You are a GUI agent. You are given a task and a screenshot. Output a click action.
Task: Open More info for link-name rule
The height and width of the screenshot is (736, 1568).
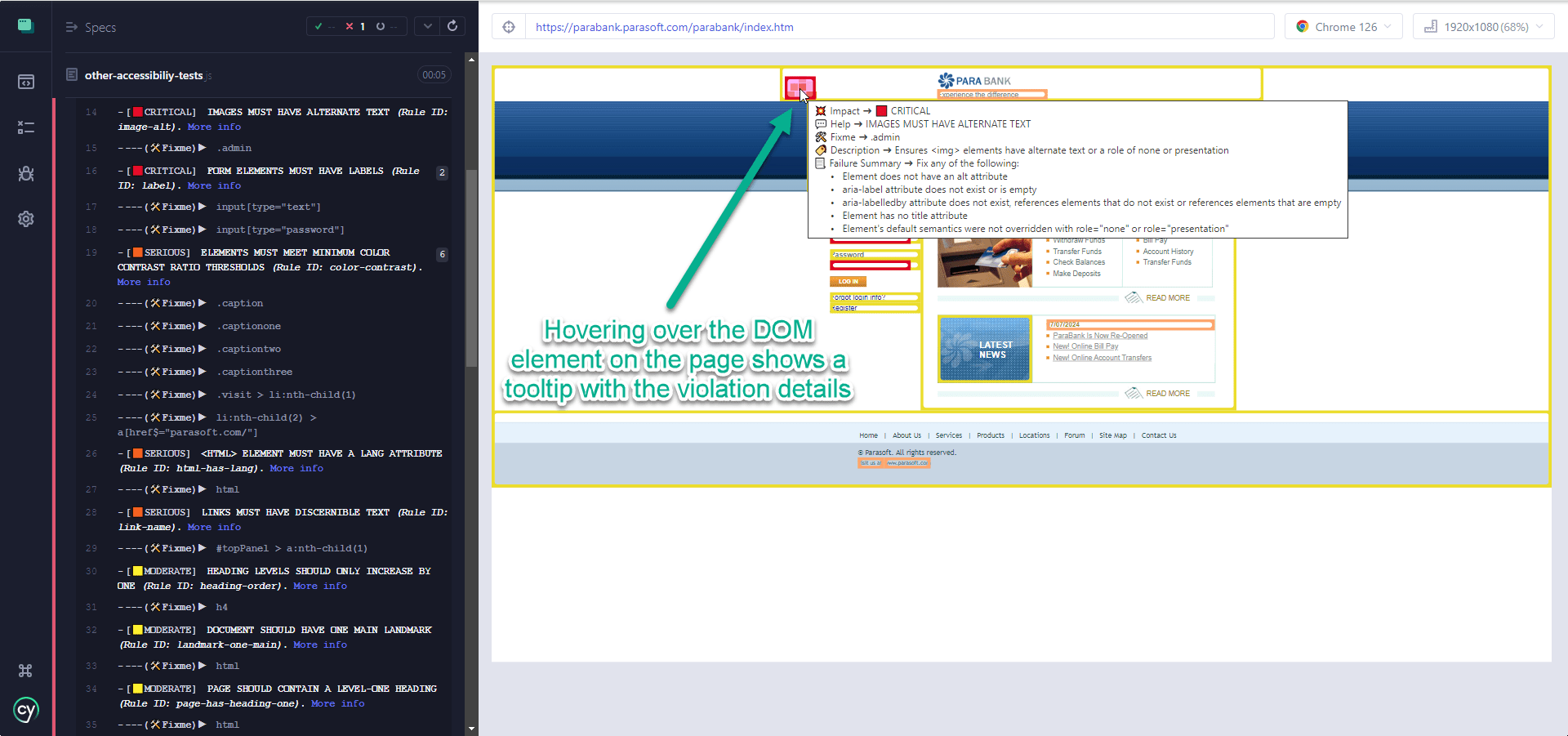(214, 527)
